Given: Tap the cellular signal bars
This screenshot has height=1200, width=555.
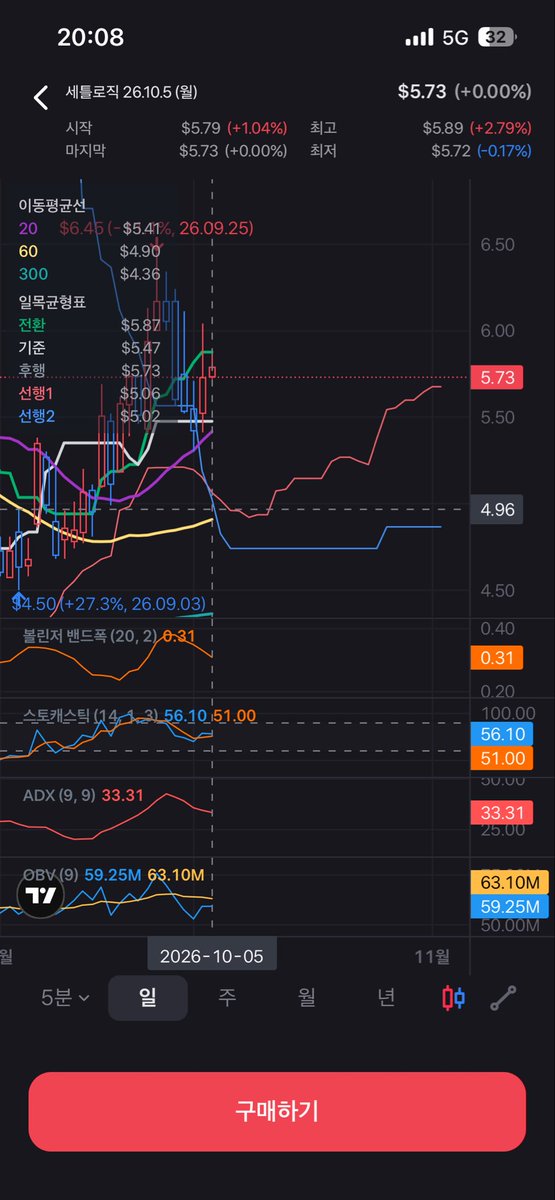Looking at the screenshot, I should [x=419, y=38].
